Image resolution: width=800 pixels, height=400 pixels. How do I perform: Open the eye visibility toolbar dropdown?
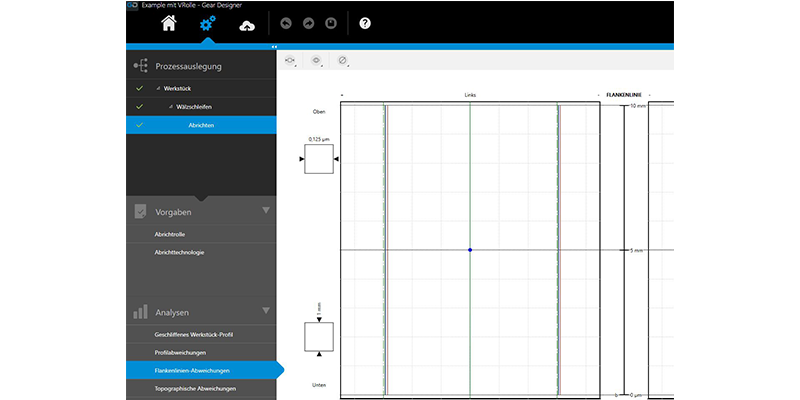point(316,60)
